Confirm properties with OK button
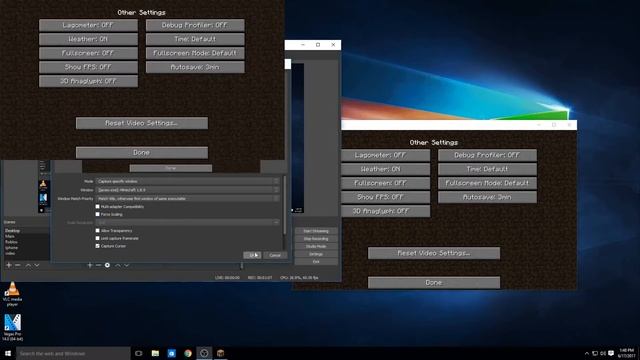 [x=252, y=255]
